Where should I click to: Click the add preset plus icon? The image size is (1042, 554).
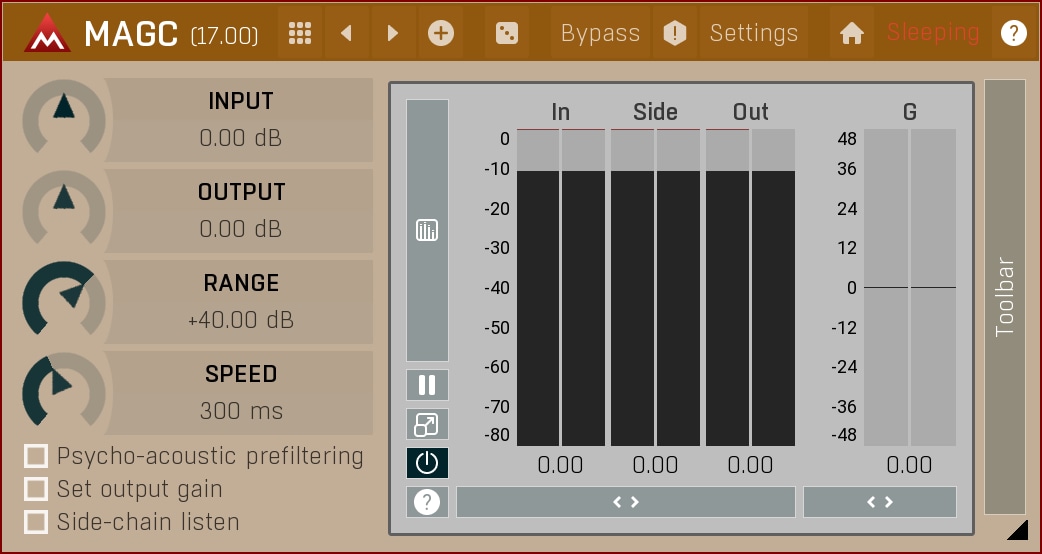click(x=440, y=33)
